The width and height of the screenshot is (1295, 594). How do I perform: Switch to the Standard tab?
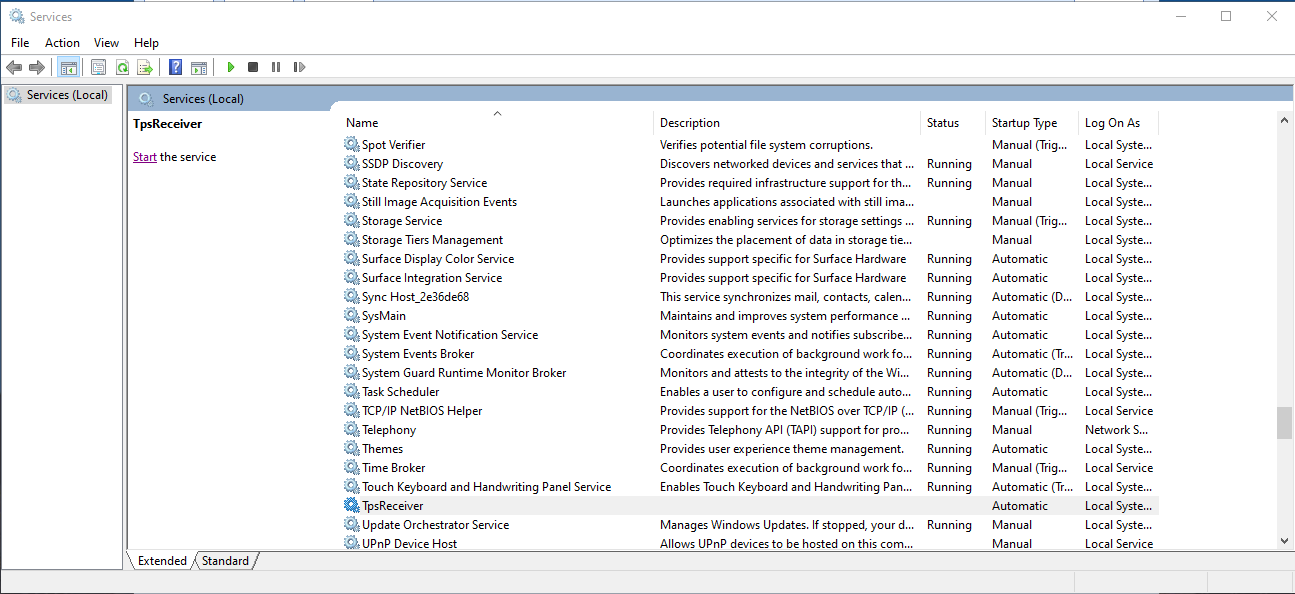tap(225, 561)
